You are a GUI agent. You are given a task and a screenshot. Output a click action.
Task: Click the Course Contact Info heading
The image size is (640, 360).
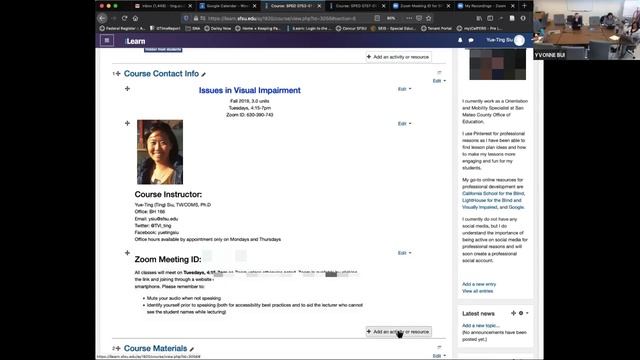point(161,74)
